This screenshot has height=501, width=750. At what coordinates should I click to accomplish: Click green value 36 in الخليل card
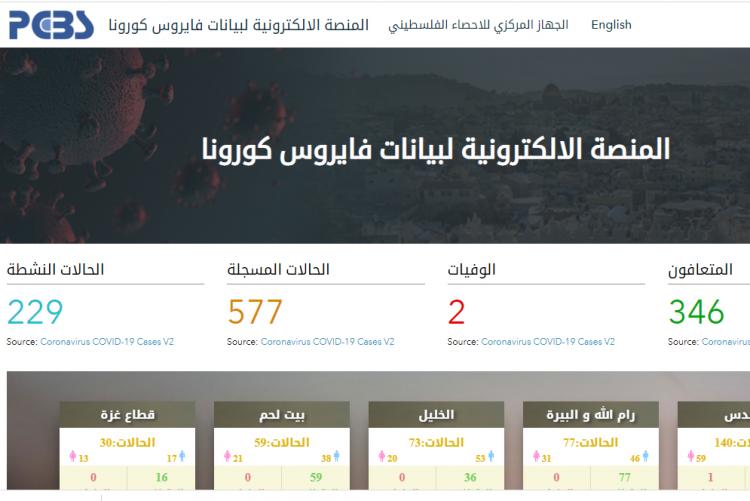[x=470, y=477]
